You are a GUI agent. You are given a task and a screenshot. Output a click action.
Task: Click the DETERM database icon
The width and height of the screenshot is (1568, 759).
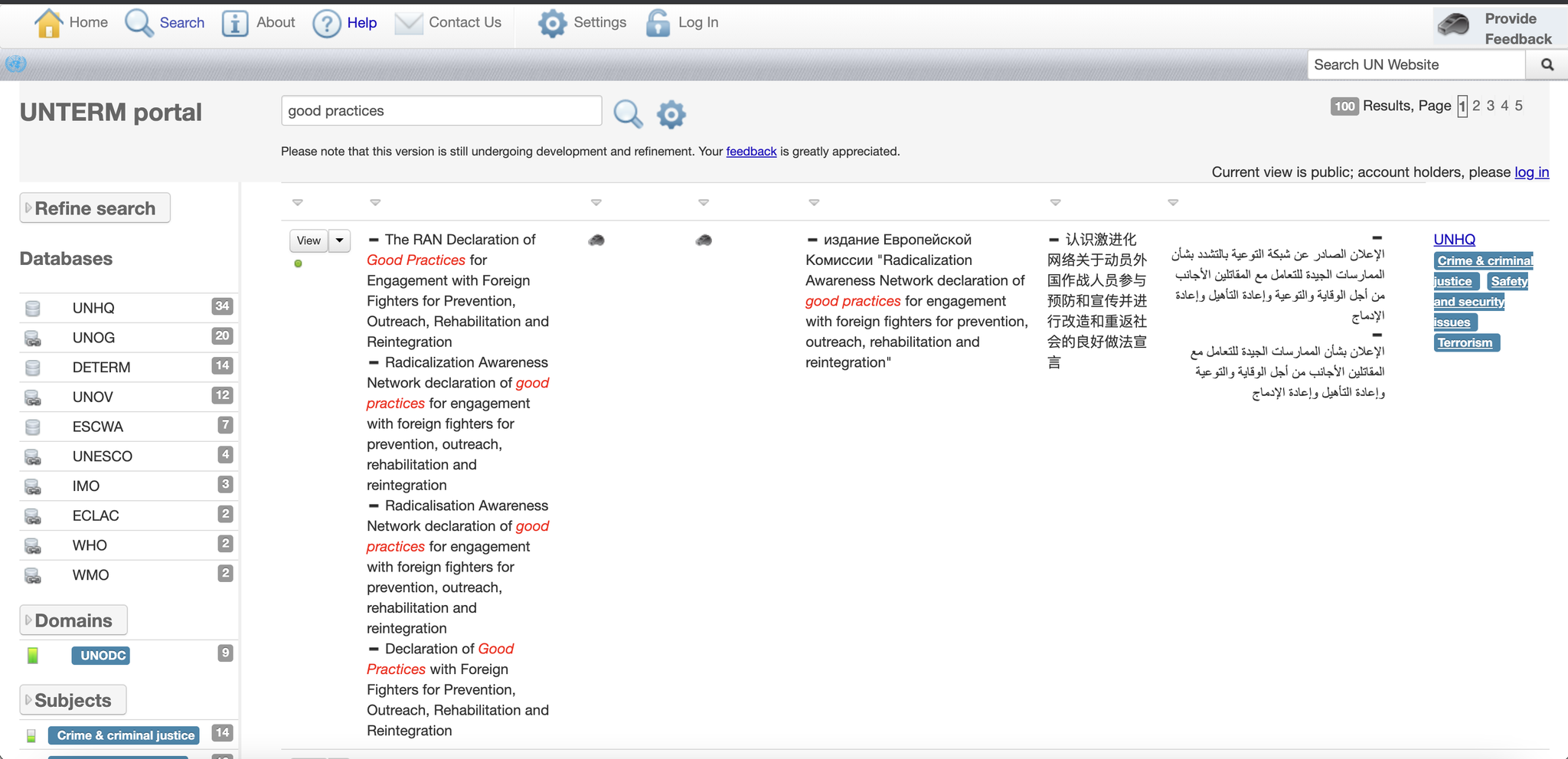click(x=33, y=368)
